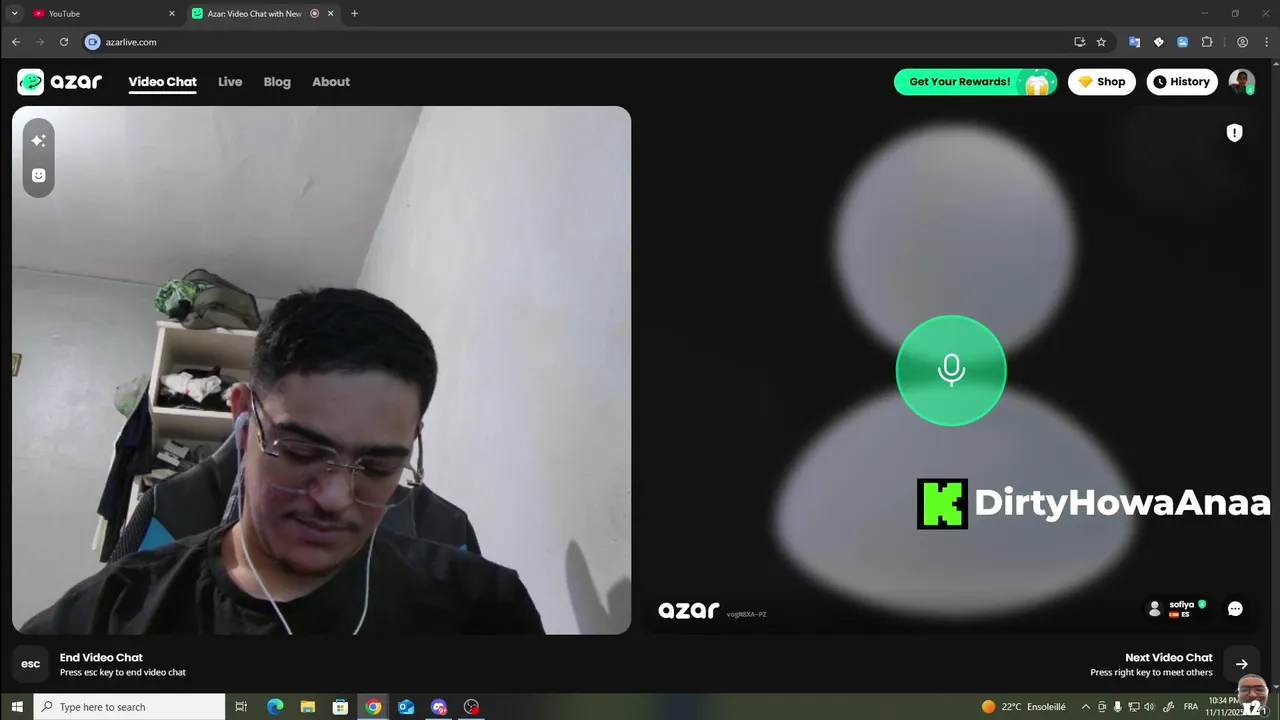This screenshot has width=1280, height=720.
Task: Open the Blog page
Action: tap(277, 82)
